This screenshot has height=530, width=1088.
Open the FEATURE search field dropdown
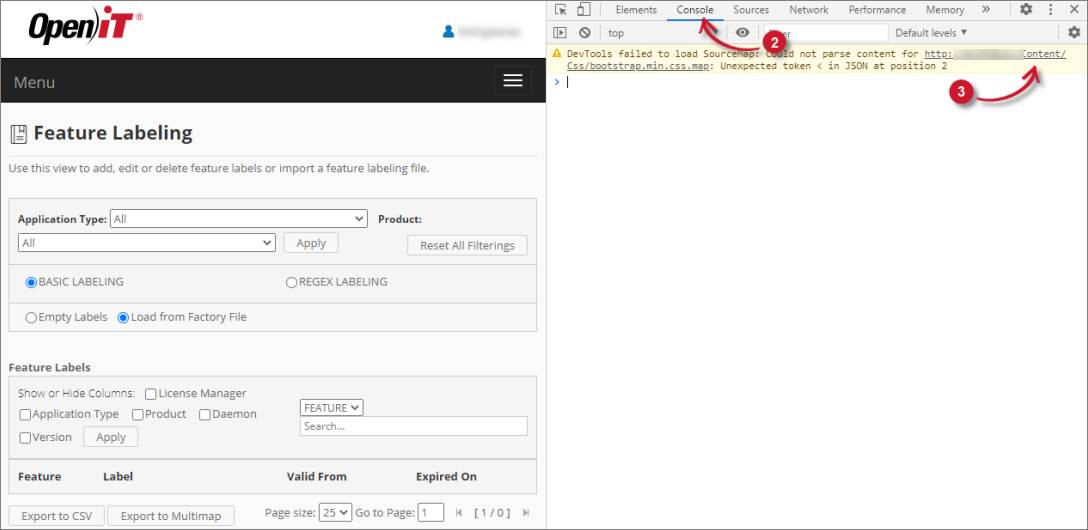(x=332, y=408)
